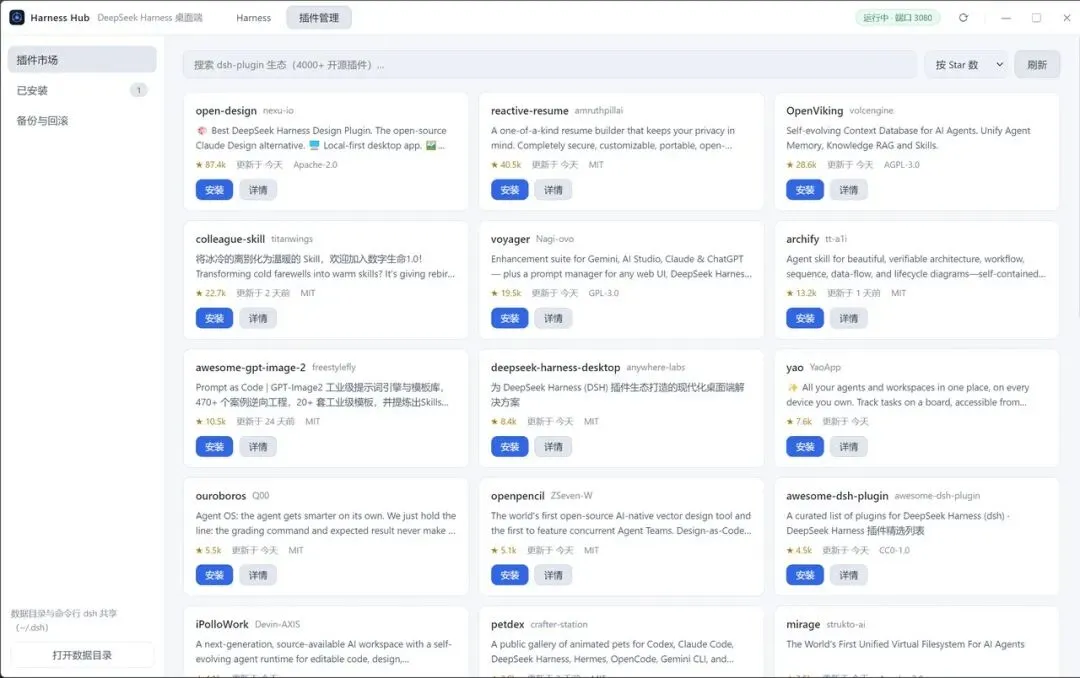The image size is (1080, 678).
Task: Install the reactive-resume plugin
Action: (510, 190)
